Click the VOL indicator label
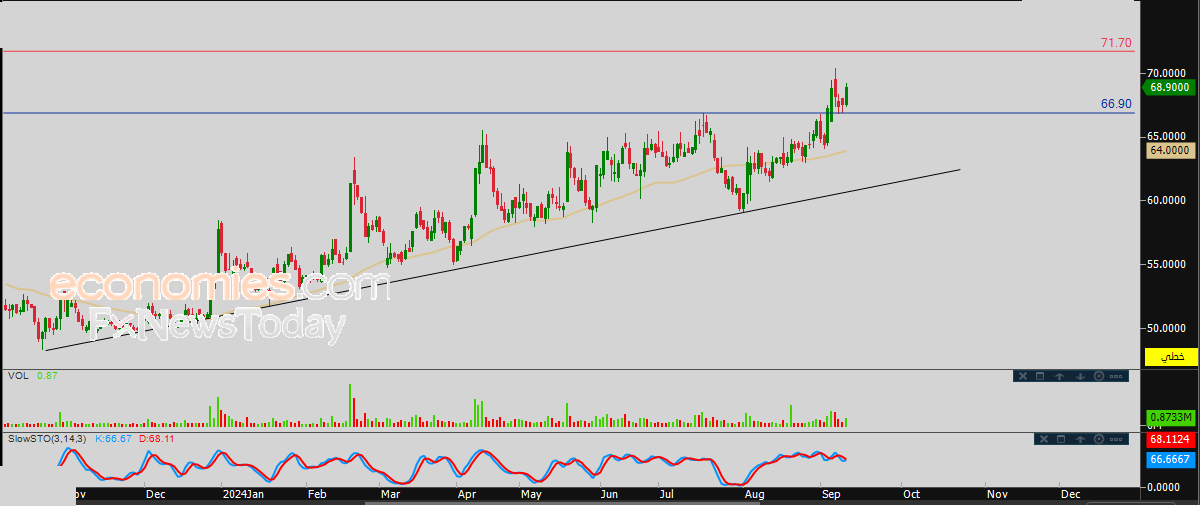The width and height of the screenshot is (1200, 506). 17,376
